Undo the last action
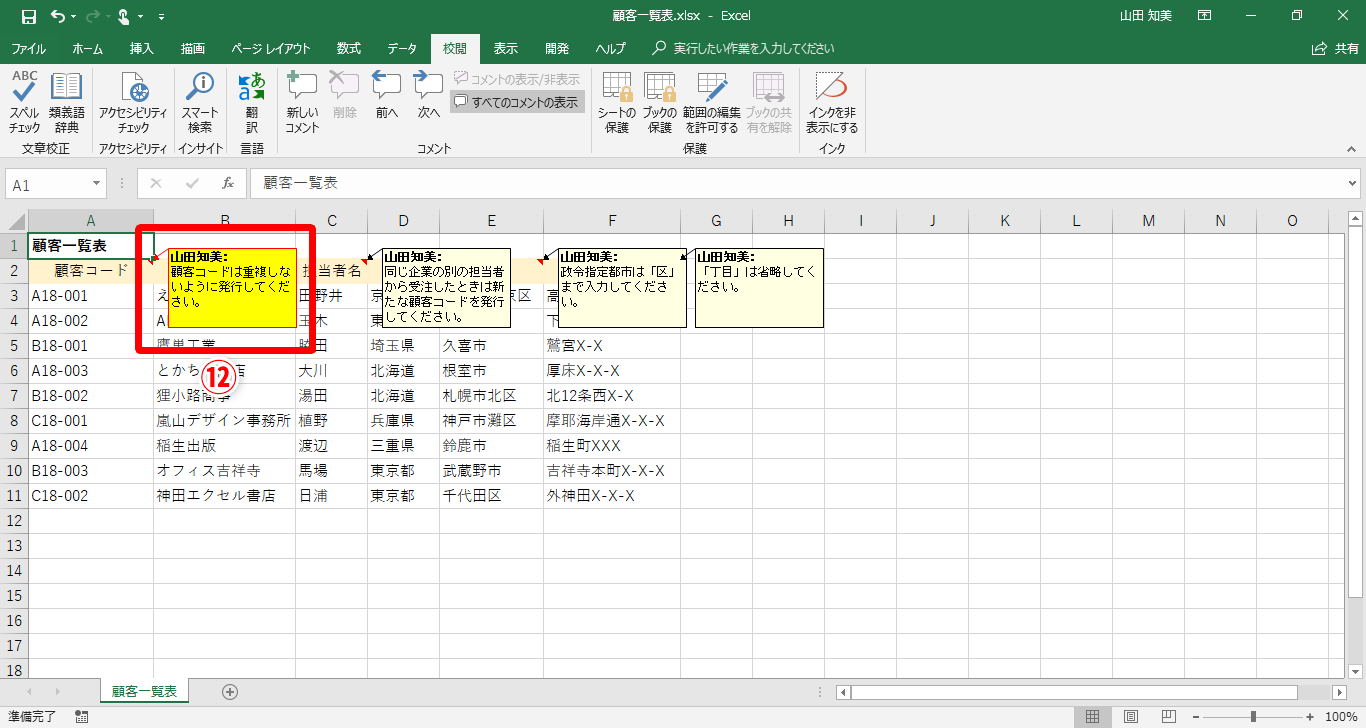The height and width of the screenshot is (728, 1366). 58,16
